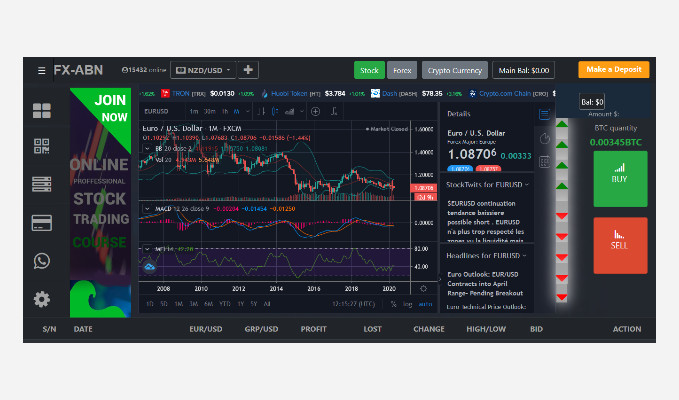Open the settings gear in sidebar
The width and height of the screenshot is (679, 400).
click(42, 299)
